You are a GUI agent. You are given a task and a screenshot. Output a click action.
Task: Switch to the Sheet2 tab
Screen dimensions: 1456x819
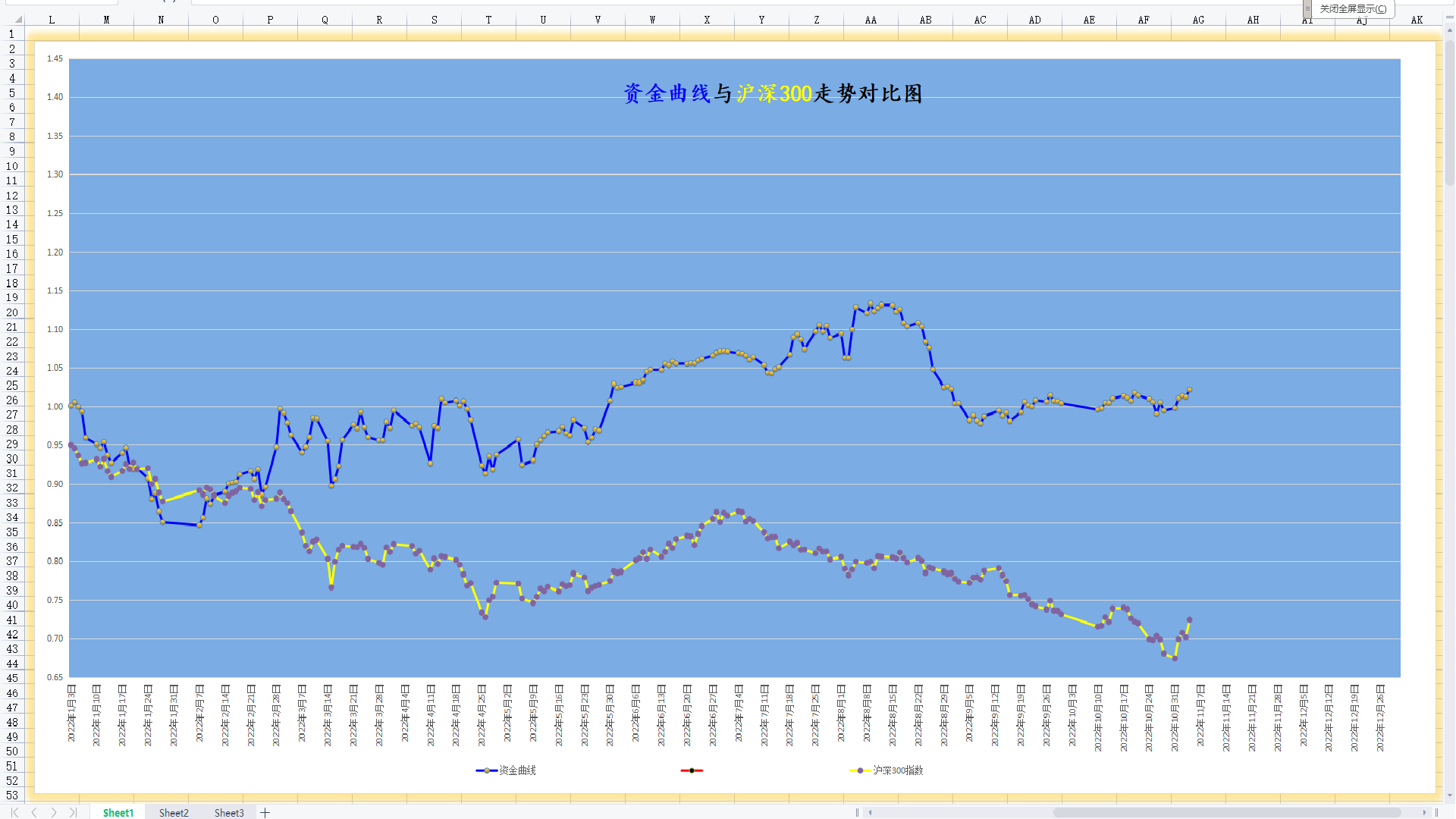(x=174, y=812)
